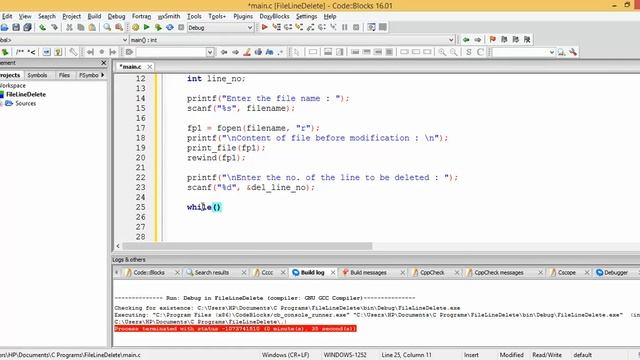
Task: Switch to the CppCheck messages tab
Action: click(x=498, y=272)
